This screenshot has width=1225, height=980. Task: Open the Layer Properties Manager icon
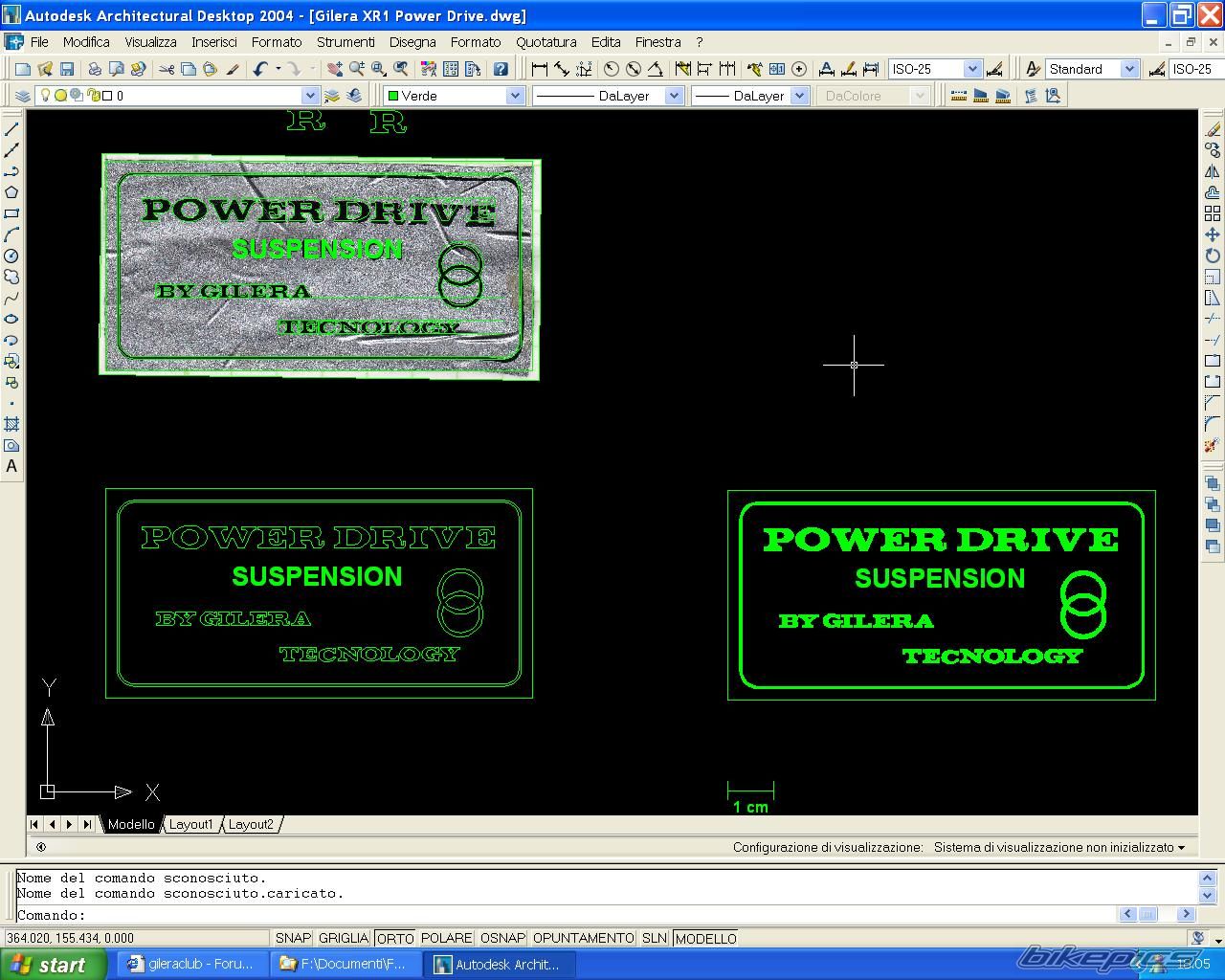coord(23,96)
